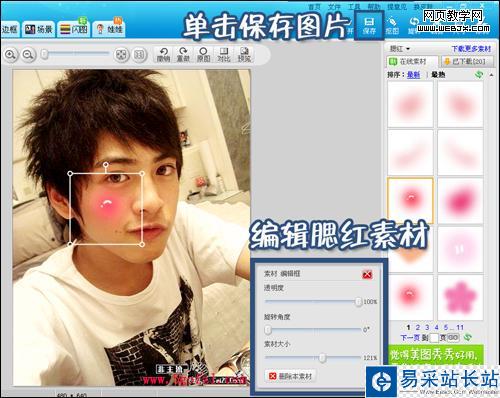Close the 素材编辑框 panel with red X
This screenshot has height=398, width=500.
point(367,275)
